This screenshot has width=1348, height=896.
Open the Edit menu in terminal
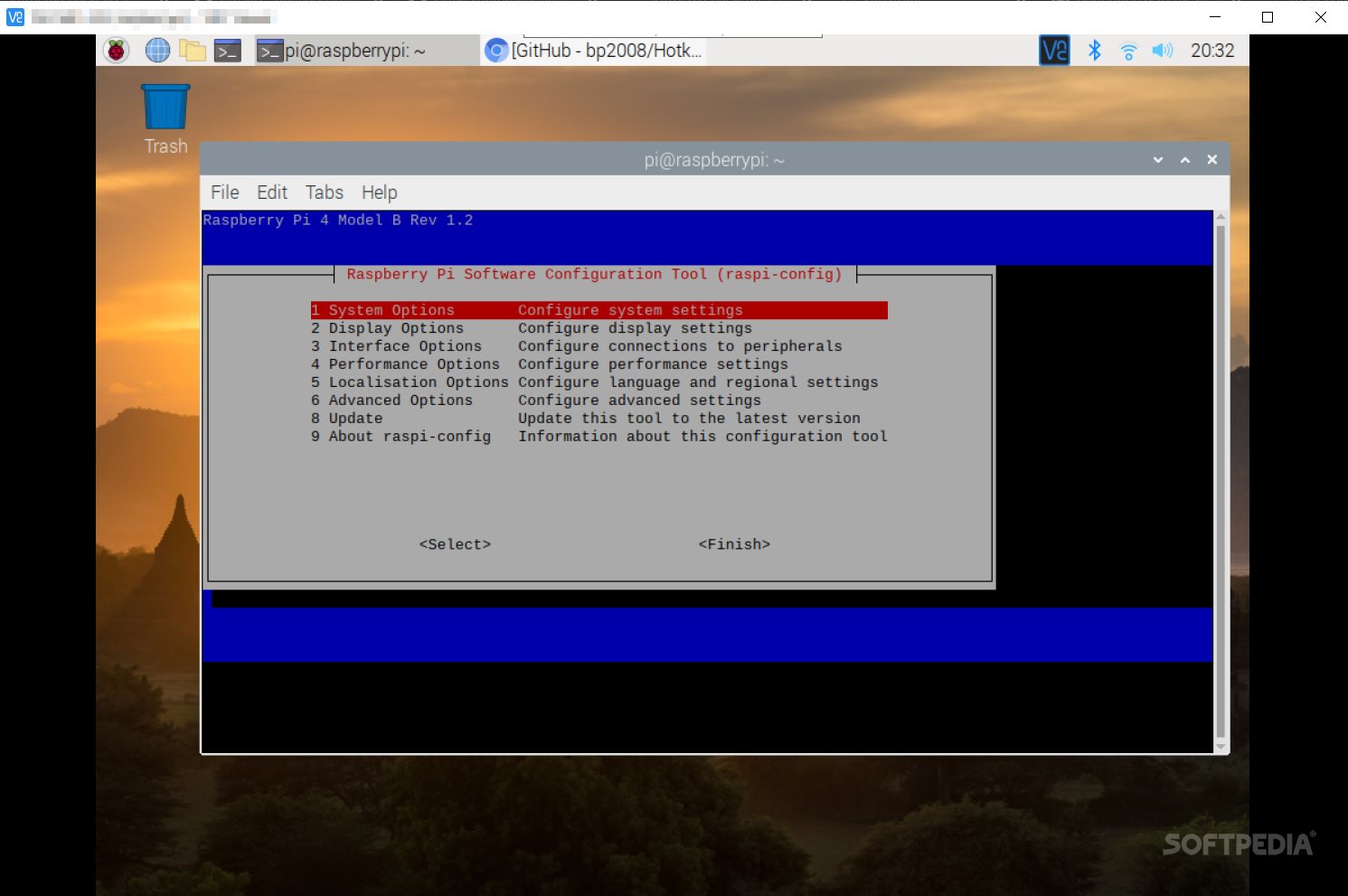[x=272, y=193]
